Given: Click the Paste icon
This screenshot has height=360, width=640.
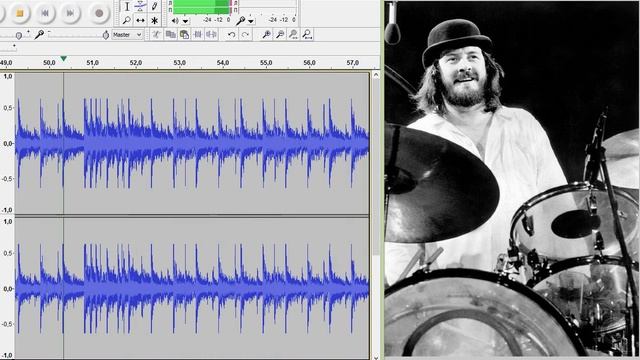Looking at the screenshot, I should point(184,35).
